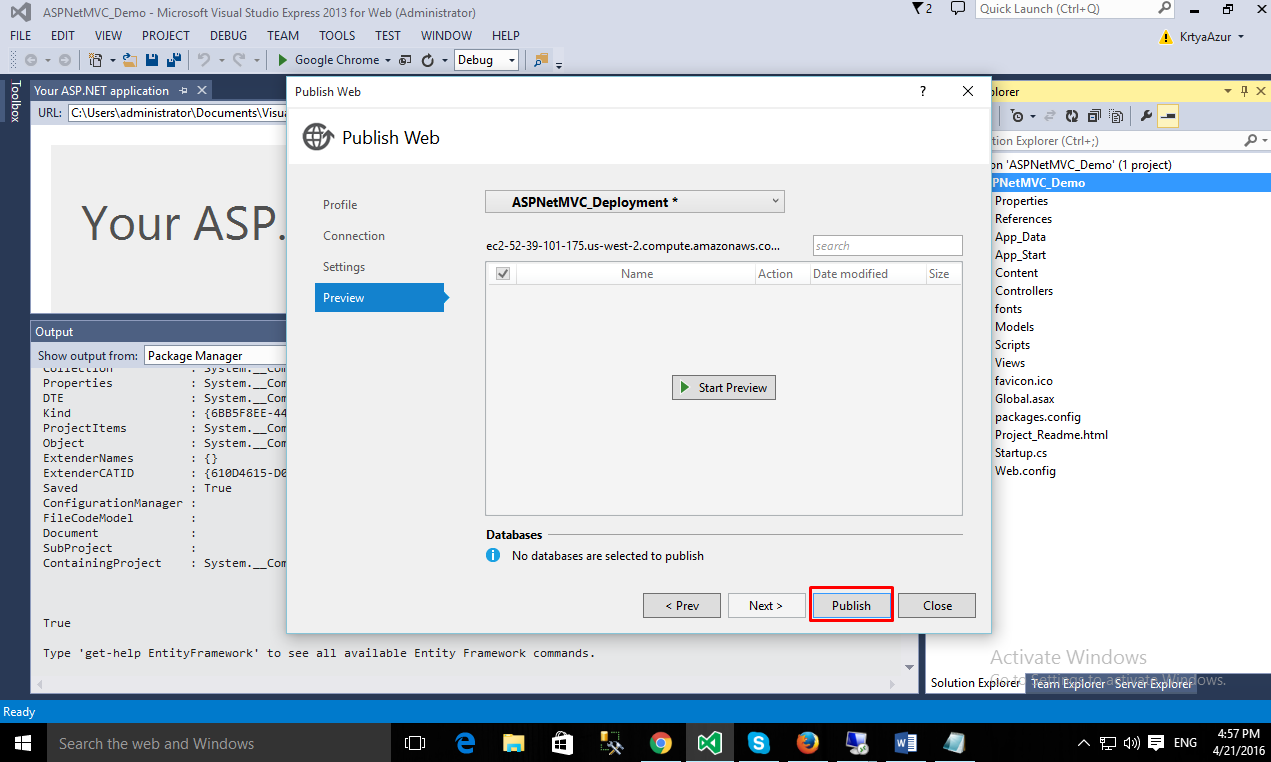Screen dimensions: 1271x762
Task: Click the Save floppy disk icon
Action: 154,60
